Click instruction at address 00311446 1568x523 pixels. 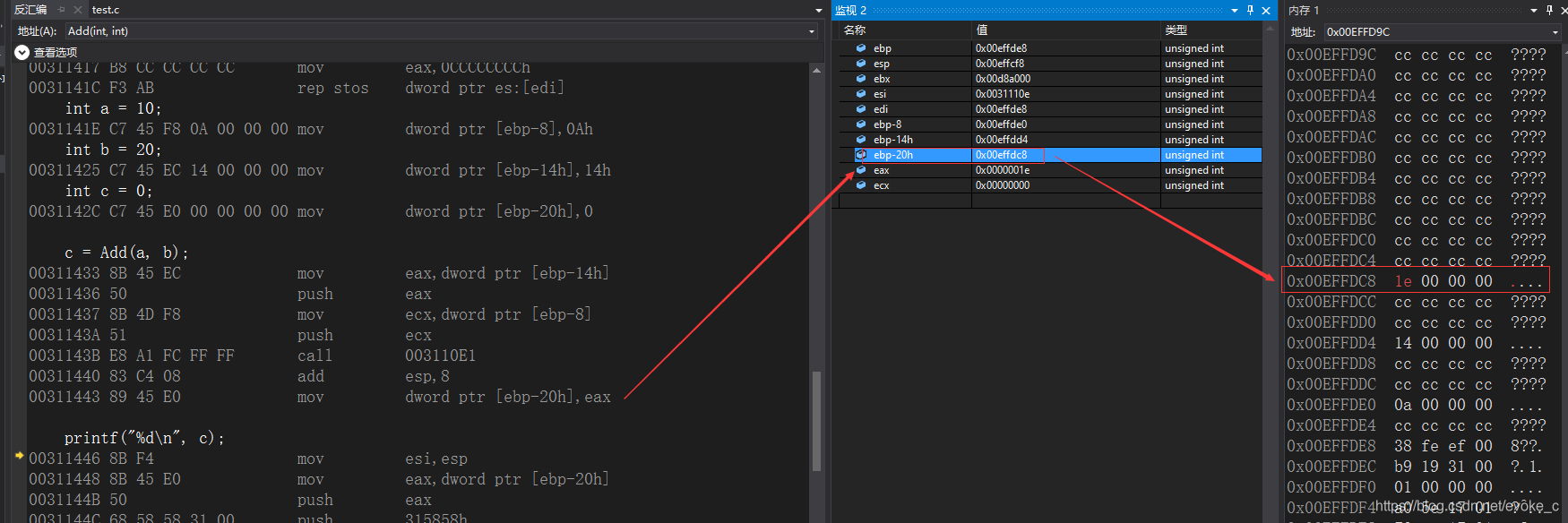(248, 459)
